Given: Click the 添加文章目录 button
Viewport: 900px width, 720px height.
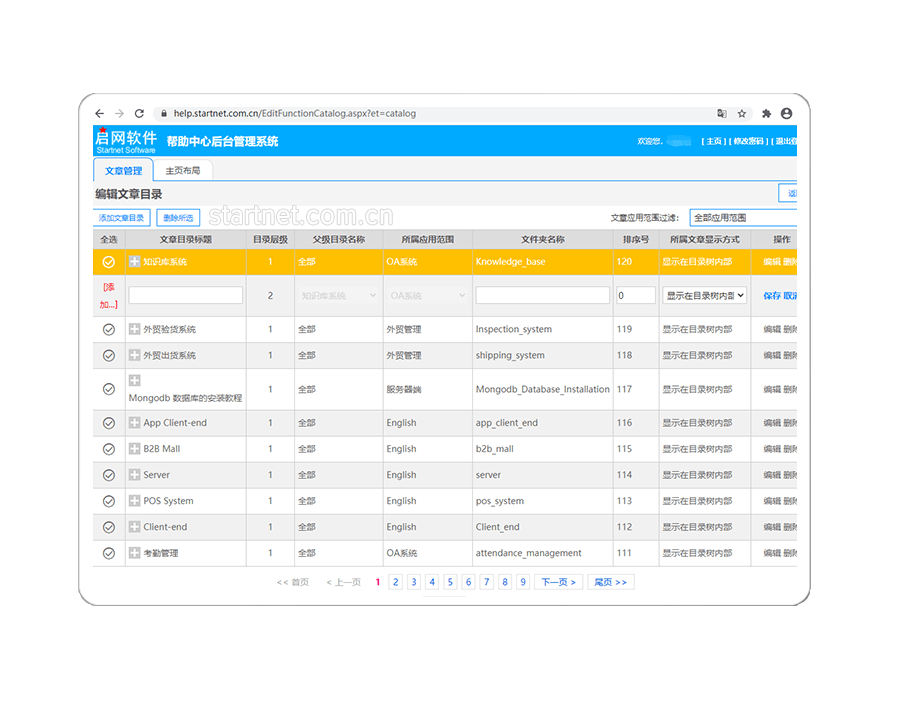Looking at the screenshot, I should (121, 218).
